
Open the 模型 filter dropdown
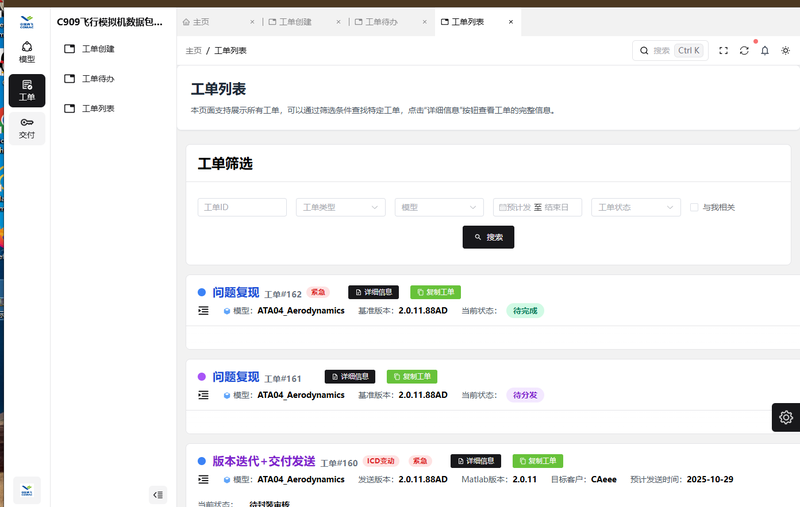tap(439, 207)
